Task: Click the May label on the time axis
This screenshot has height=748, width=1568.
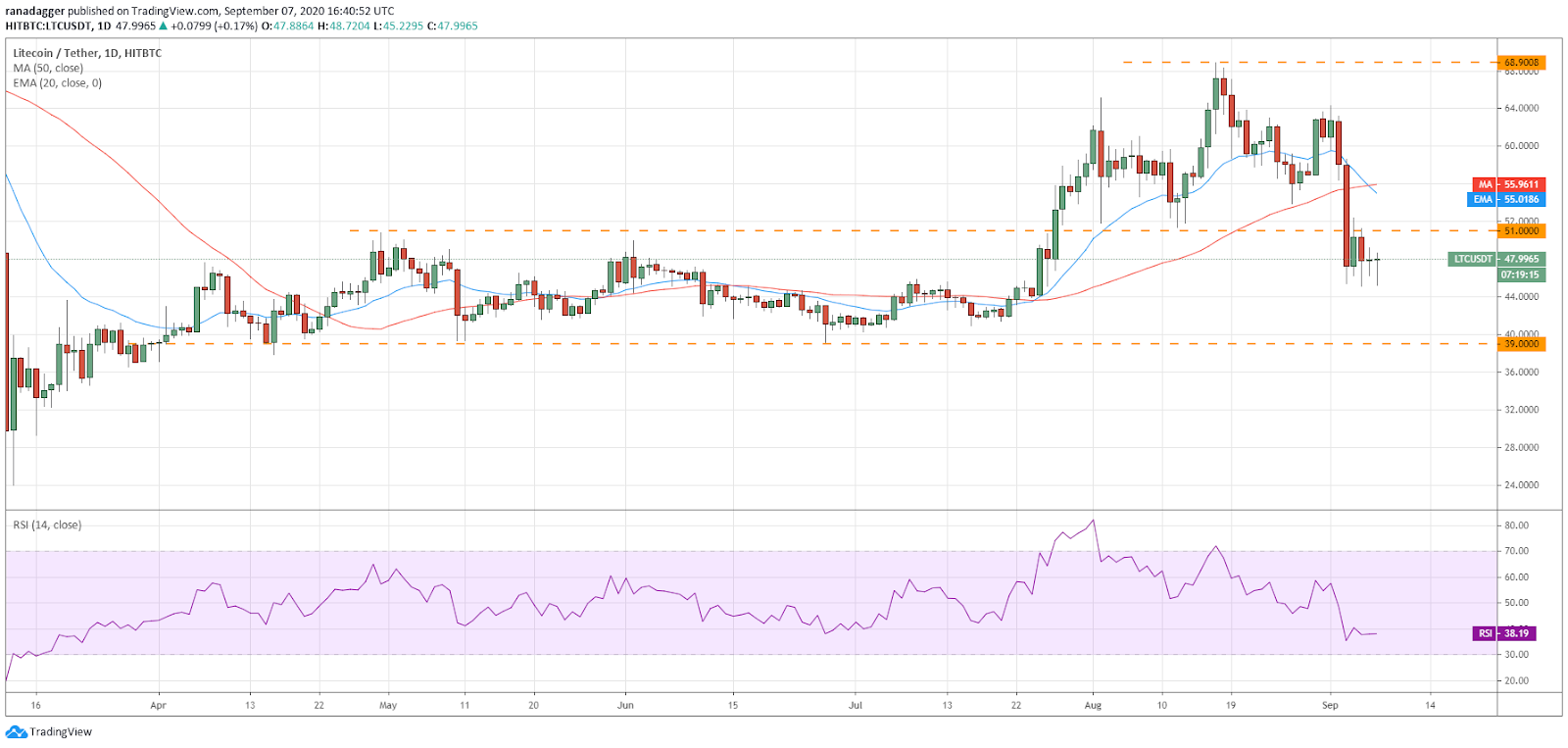Action: pos(388,706)
